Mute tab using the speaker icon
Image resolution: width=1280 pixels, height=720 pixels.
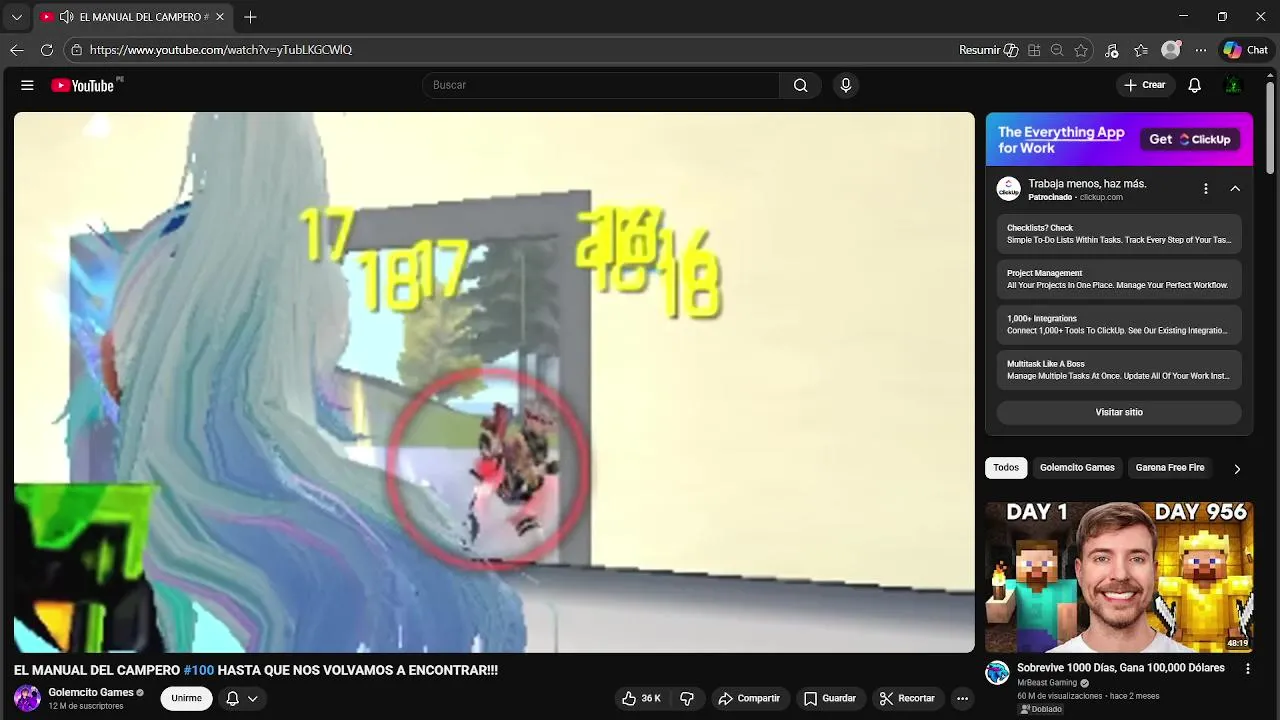[x=66, y=17]
